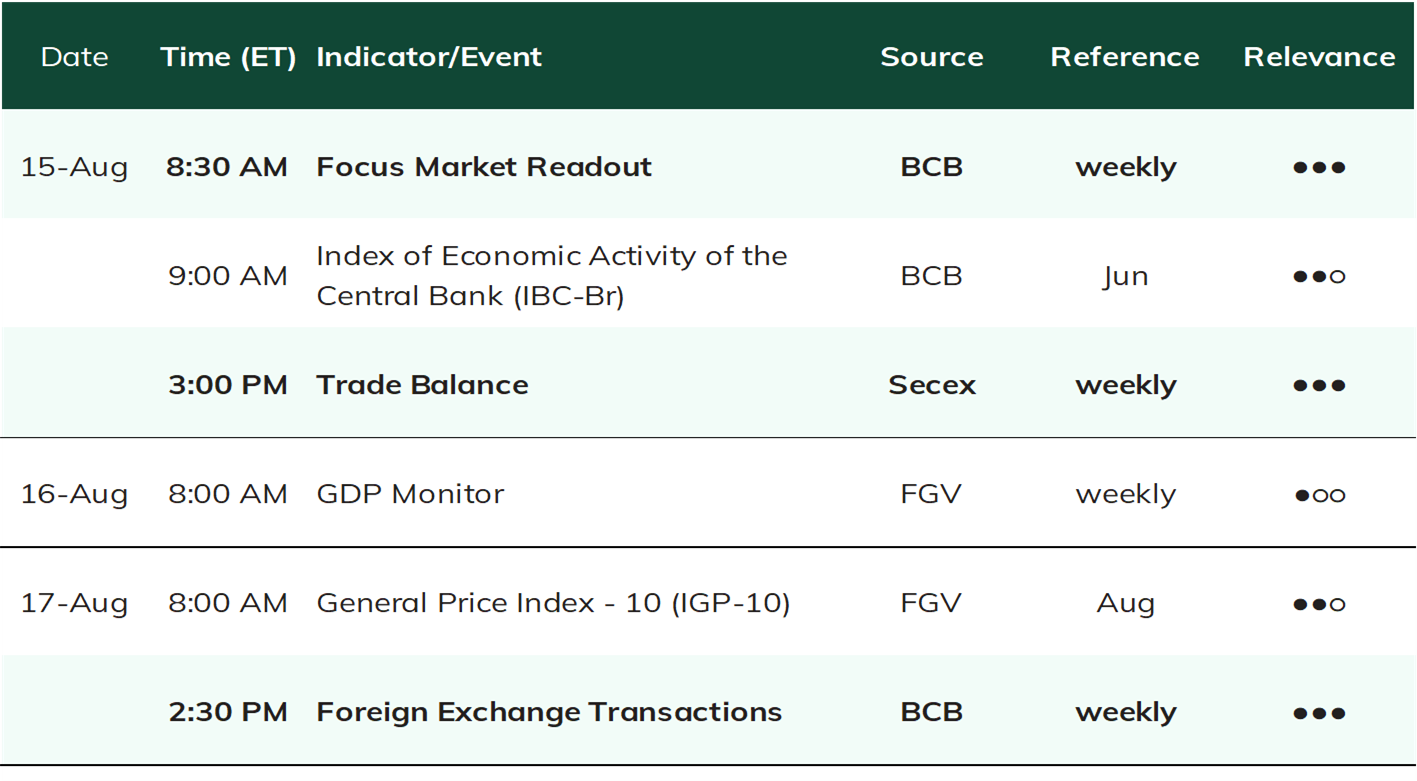Click the relevance dots in the Trade Balance row
This screenshot has width=1417, height=781.
(1319, 385)
